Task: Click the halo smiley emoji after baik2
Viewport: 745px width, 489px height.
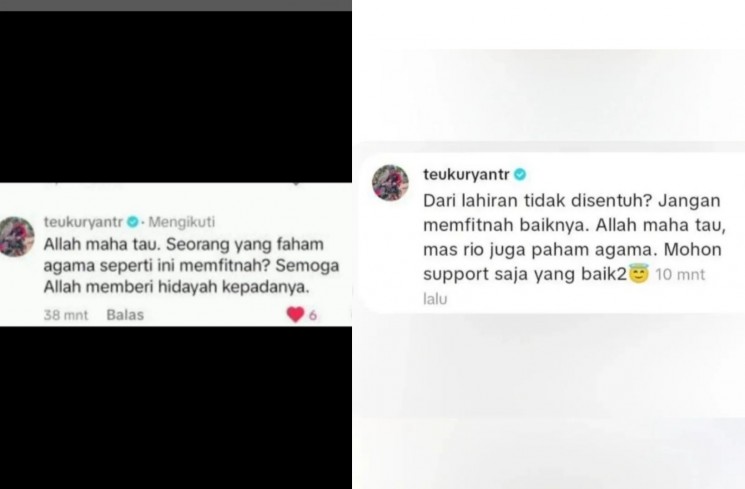Action: click(x=639, y=273)
